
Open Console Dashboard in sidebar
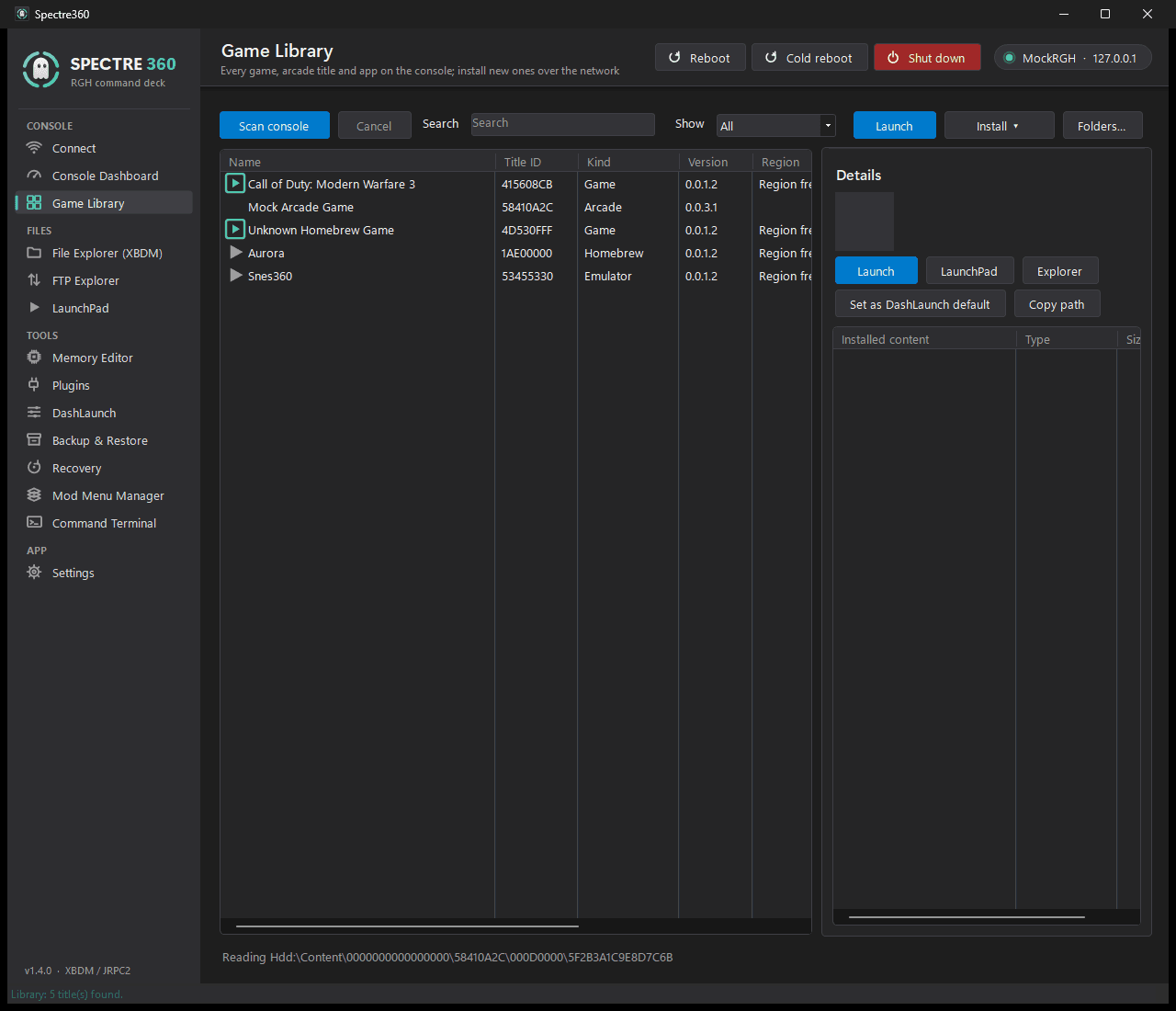point(104,176)
